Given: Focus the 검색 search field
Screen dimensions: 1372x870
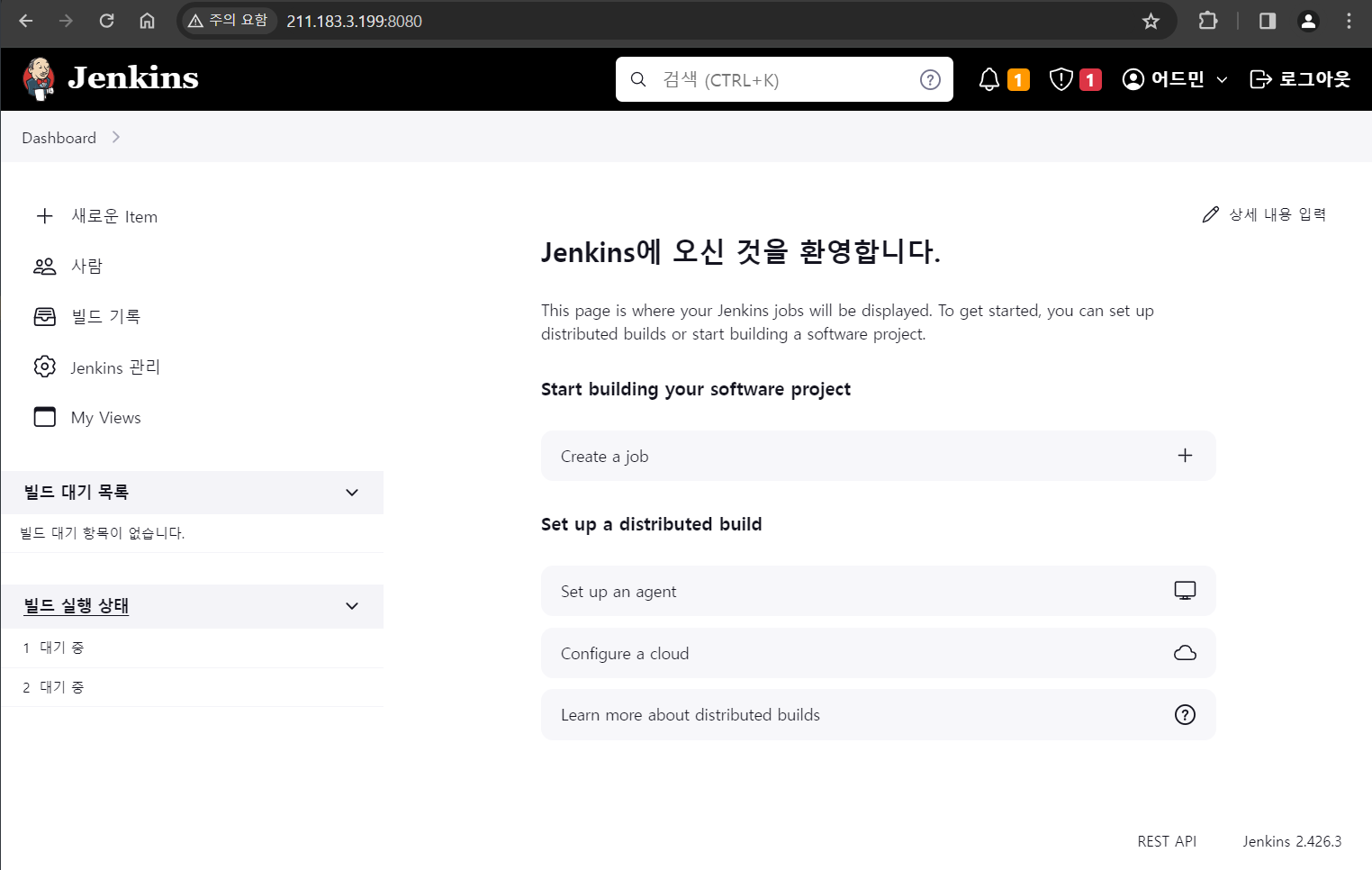Looking at the screenshot, I should 784,79.
